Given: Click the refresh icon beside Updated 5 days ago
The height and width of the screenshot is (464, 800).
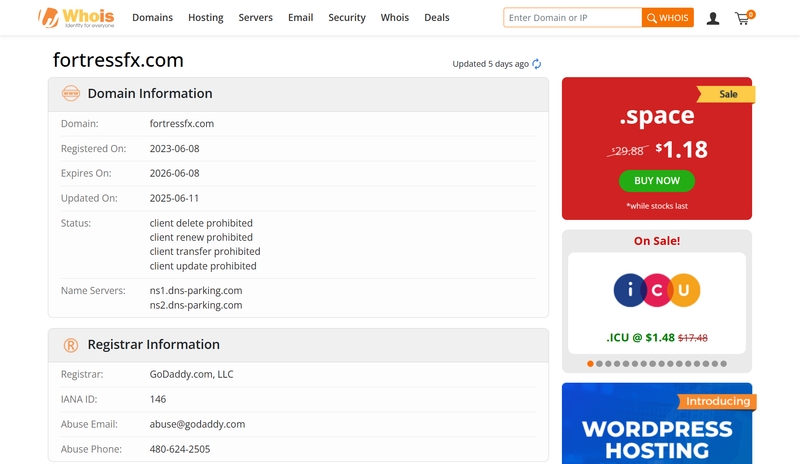Looking at the screenshot, I should click(537, 64).
